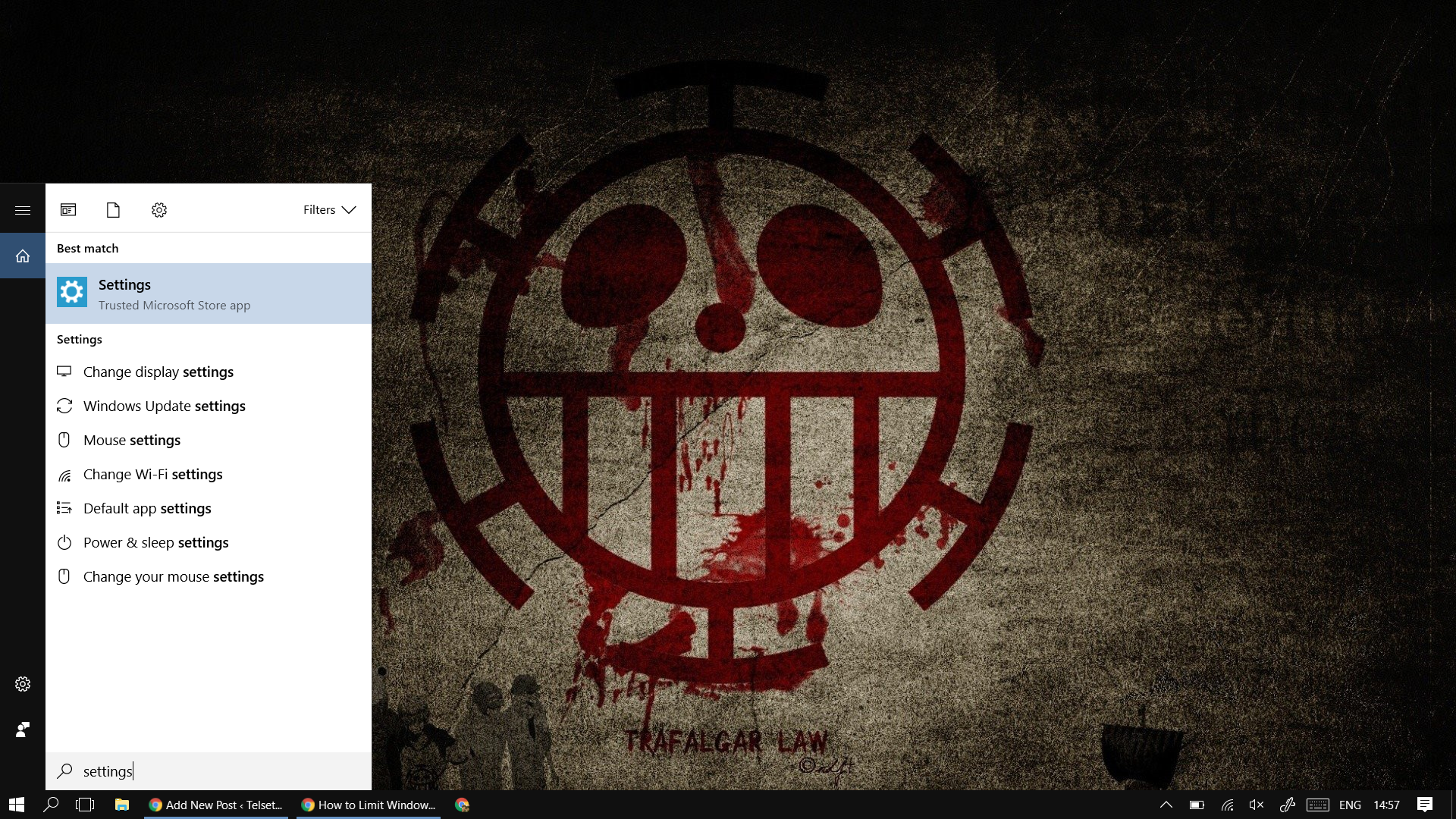The image size is (1456, 819).
Task: Select the Home icon in search sidebar
Action: tap(23, 256)
